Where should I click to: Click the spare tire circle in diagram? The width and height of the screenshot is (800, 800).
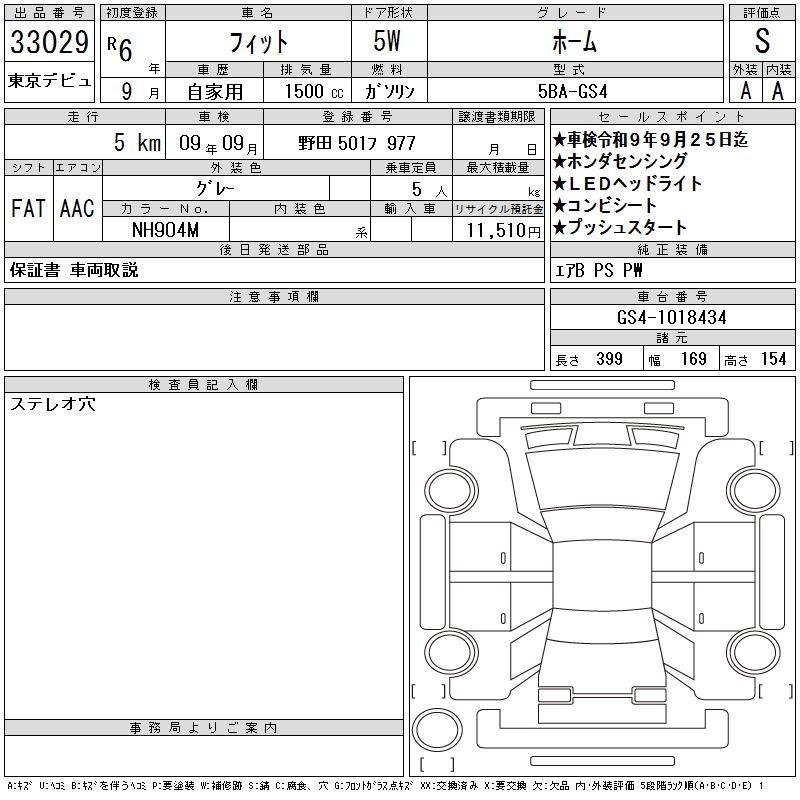[437, 730]
